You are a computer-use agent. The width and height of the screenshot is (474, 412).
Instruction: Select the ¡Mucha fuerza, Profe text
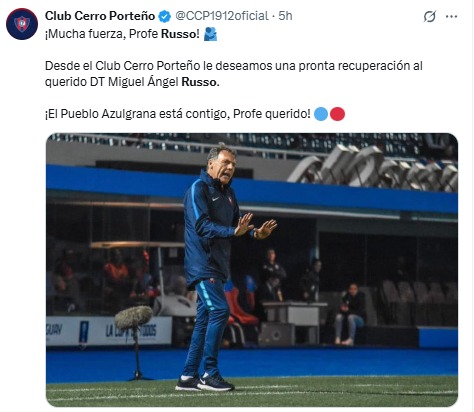102,34
